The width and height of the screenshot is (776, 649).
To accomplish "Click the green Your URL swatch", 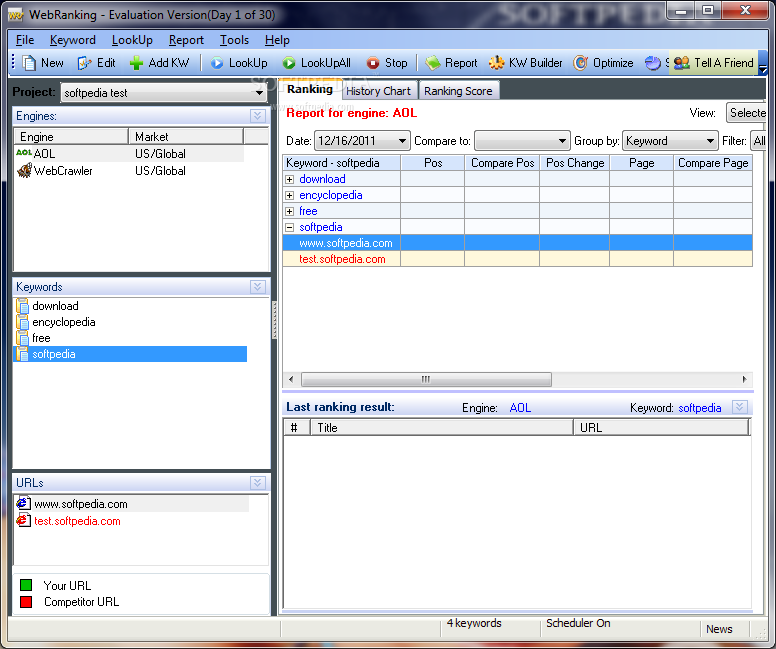I will [26, 585].
